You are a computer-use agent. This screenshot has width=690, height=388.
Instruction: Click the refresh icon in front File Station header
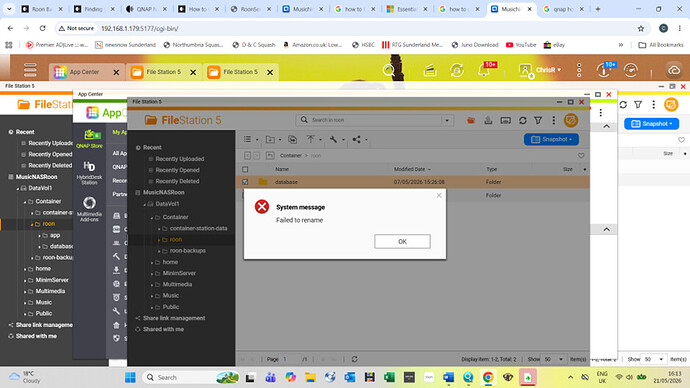[x=522, y=120]
